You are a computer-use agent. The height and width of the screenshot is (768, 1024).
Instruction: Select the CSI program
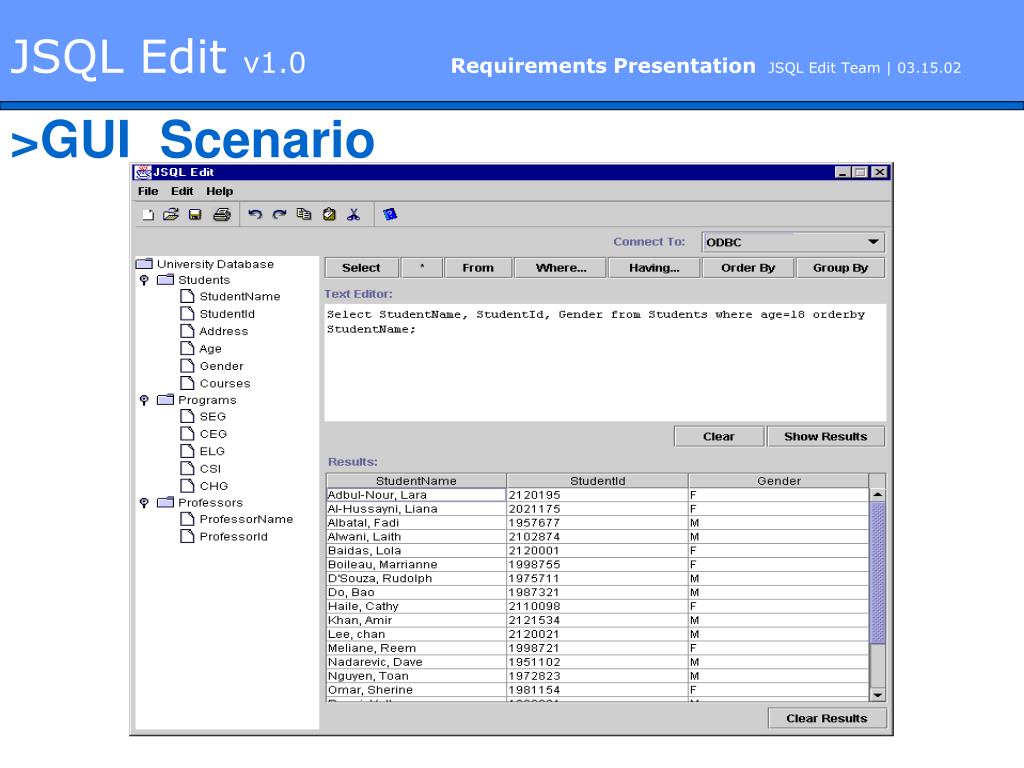point(210,469)
